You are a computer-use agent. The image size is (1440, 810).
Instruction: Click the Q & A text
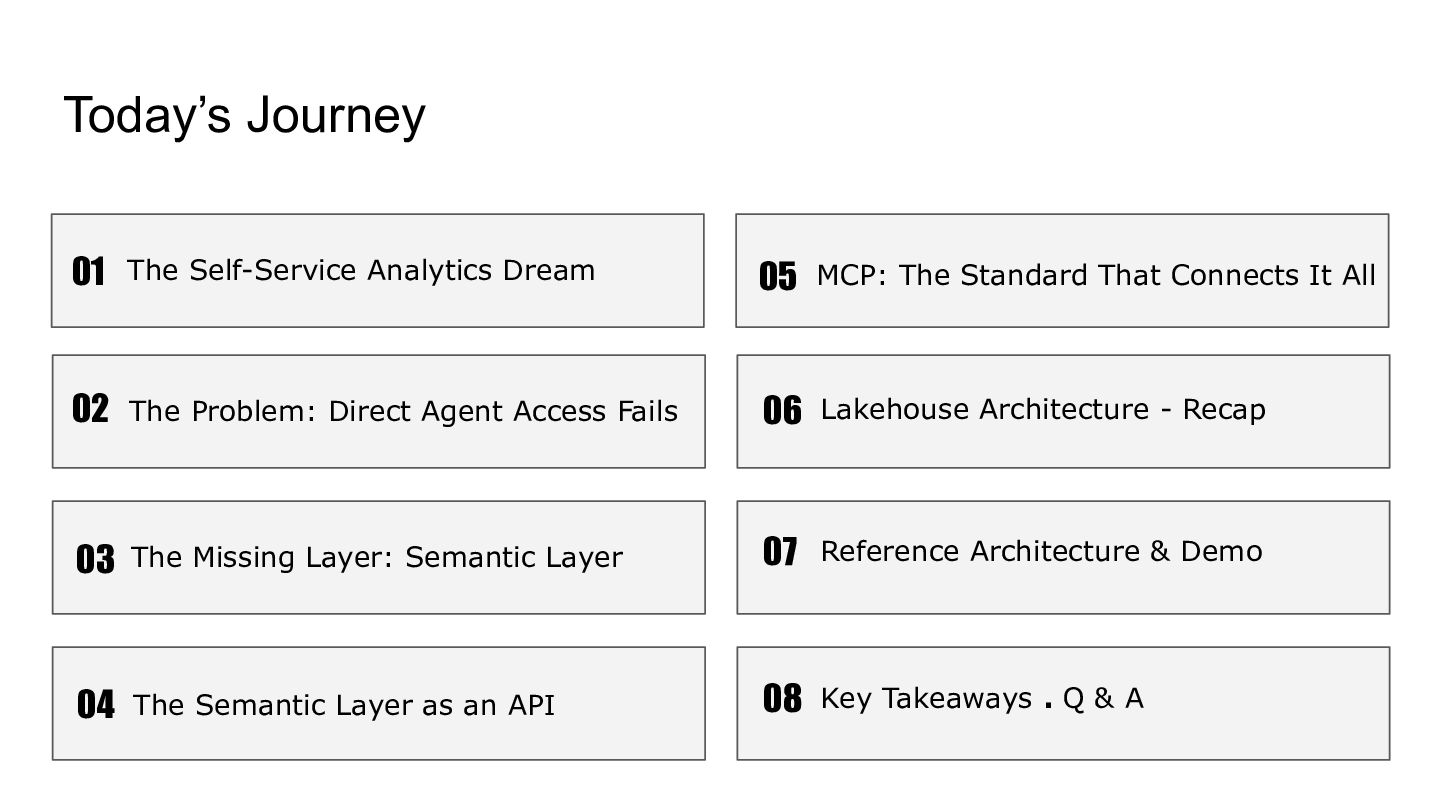tap(1103, 697)
